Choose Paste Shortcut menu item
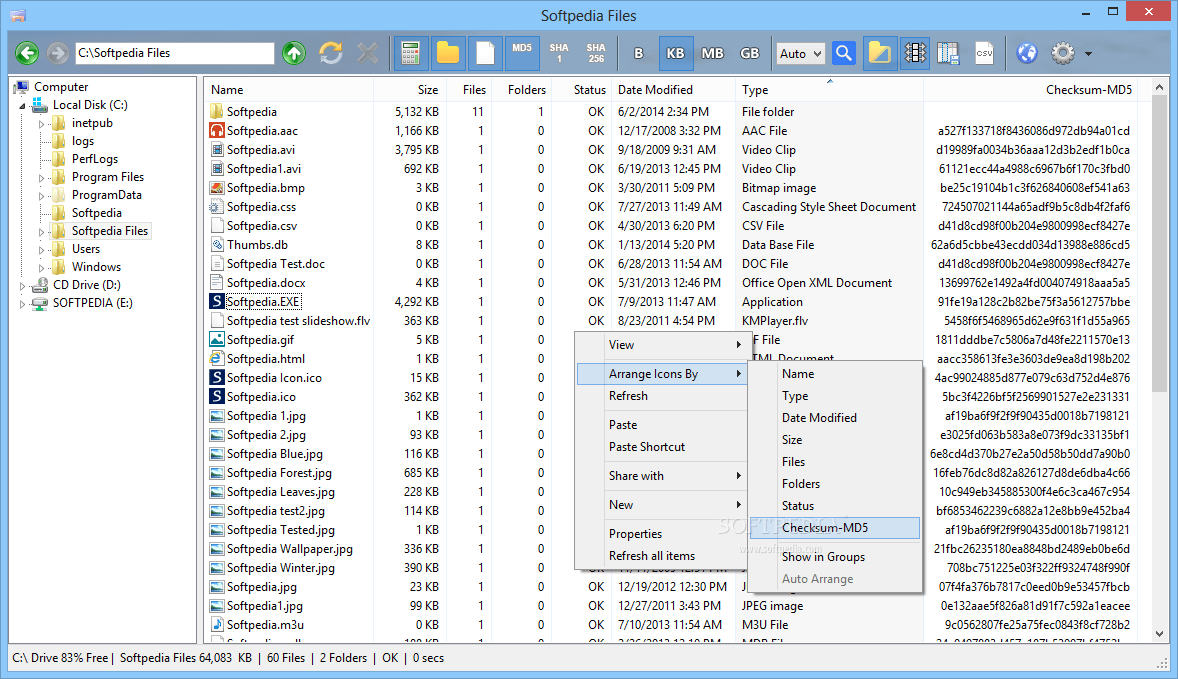The width and height of the screenshot is (1178, 679). coord(662,447)
